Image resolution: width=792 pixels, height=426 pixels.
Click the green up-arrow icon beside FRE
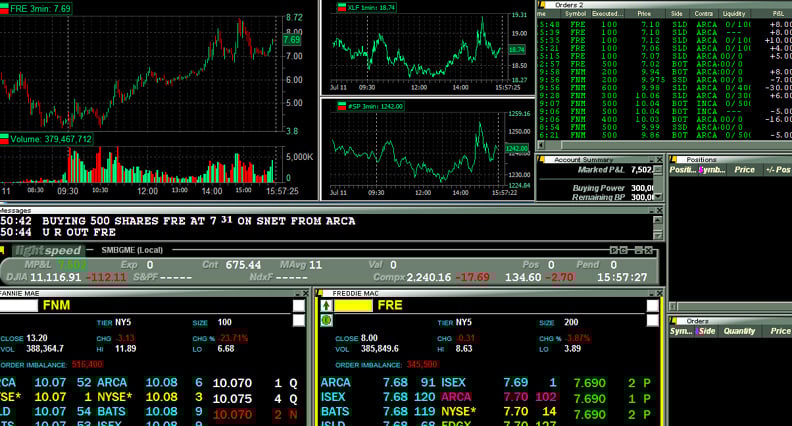326,305
